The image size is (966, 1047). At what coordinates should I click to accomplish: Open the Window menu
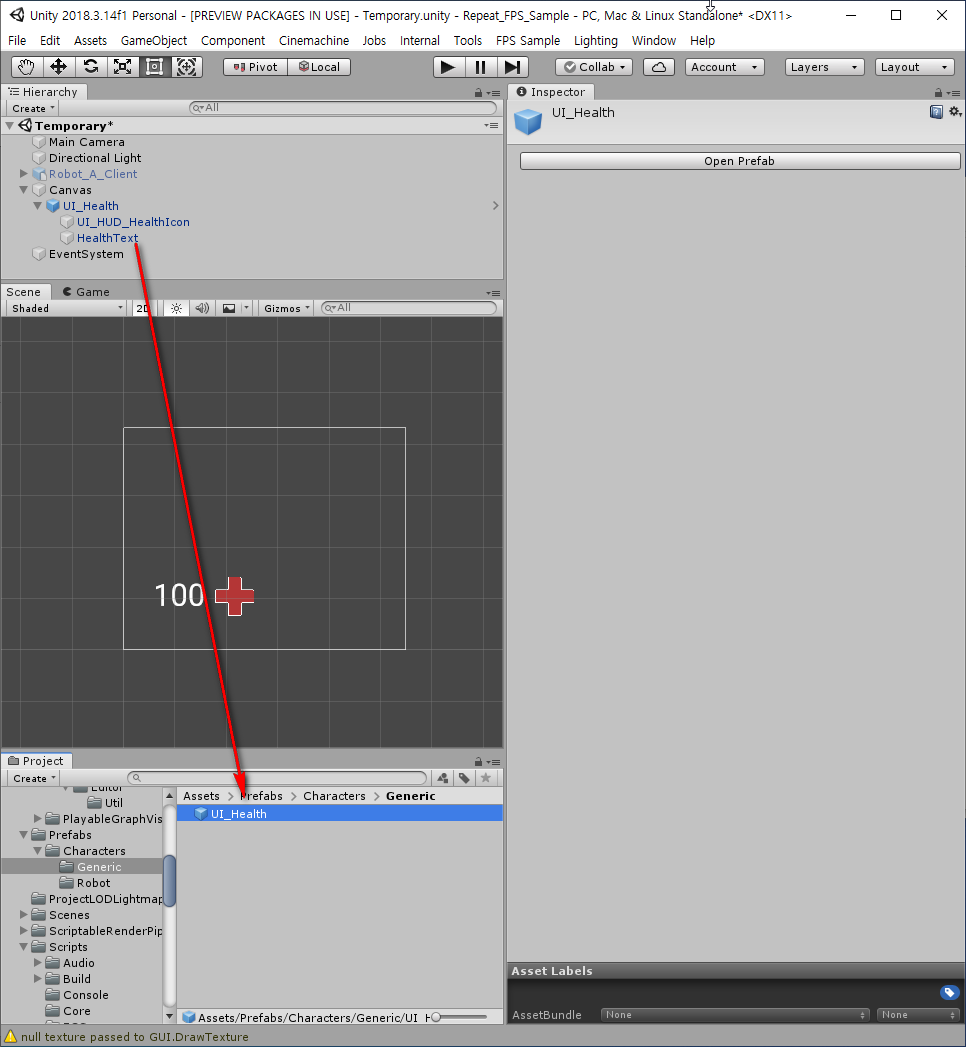click(x=654, y=41)
